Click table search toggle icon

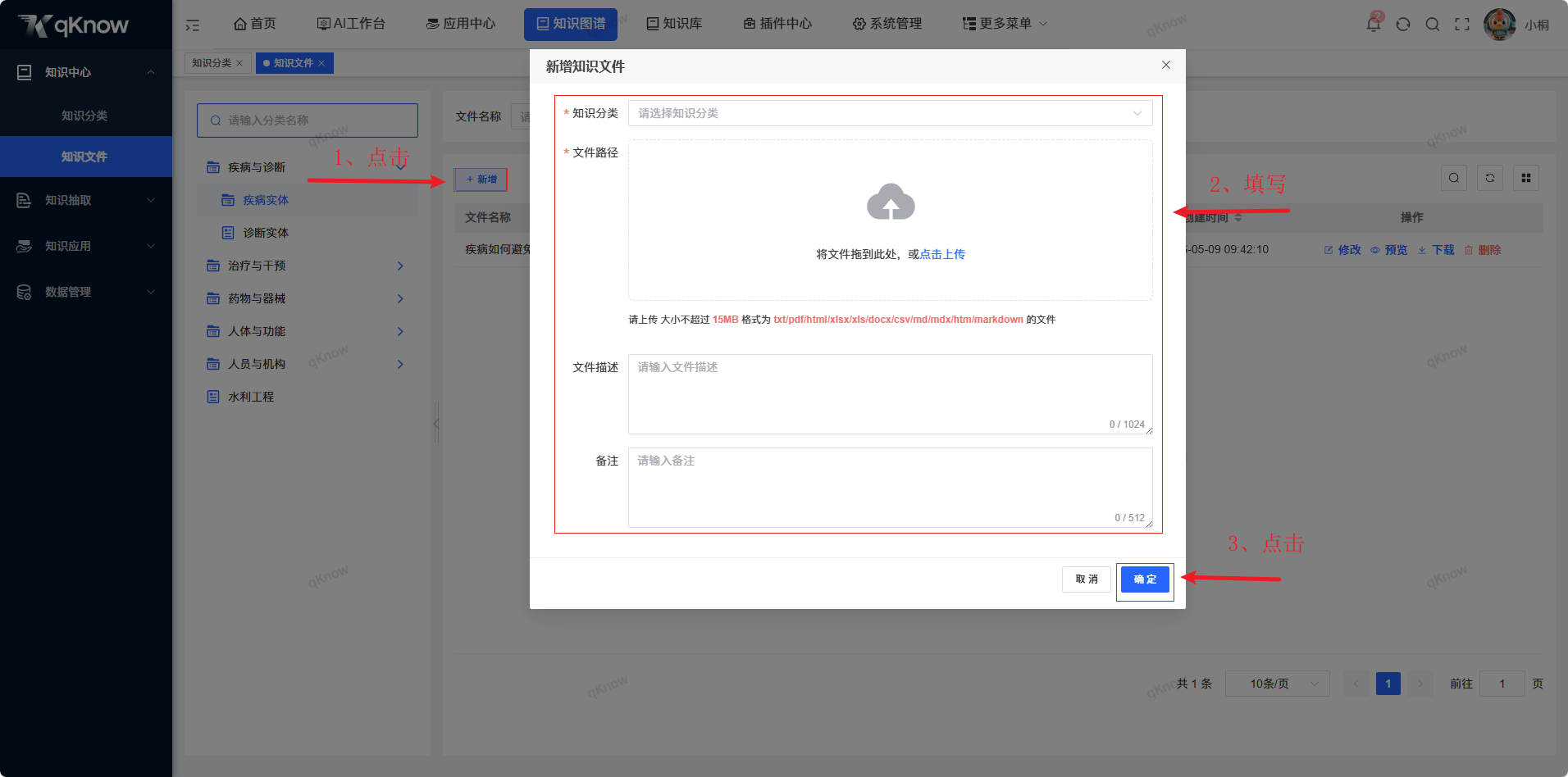[1454, 178]
